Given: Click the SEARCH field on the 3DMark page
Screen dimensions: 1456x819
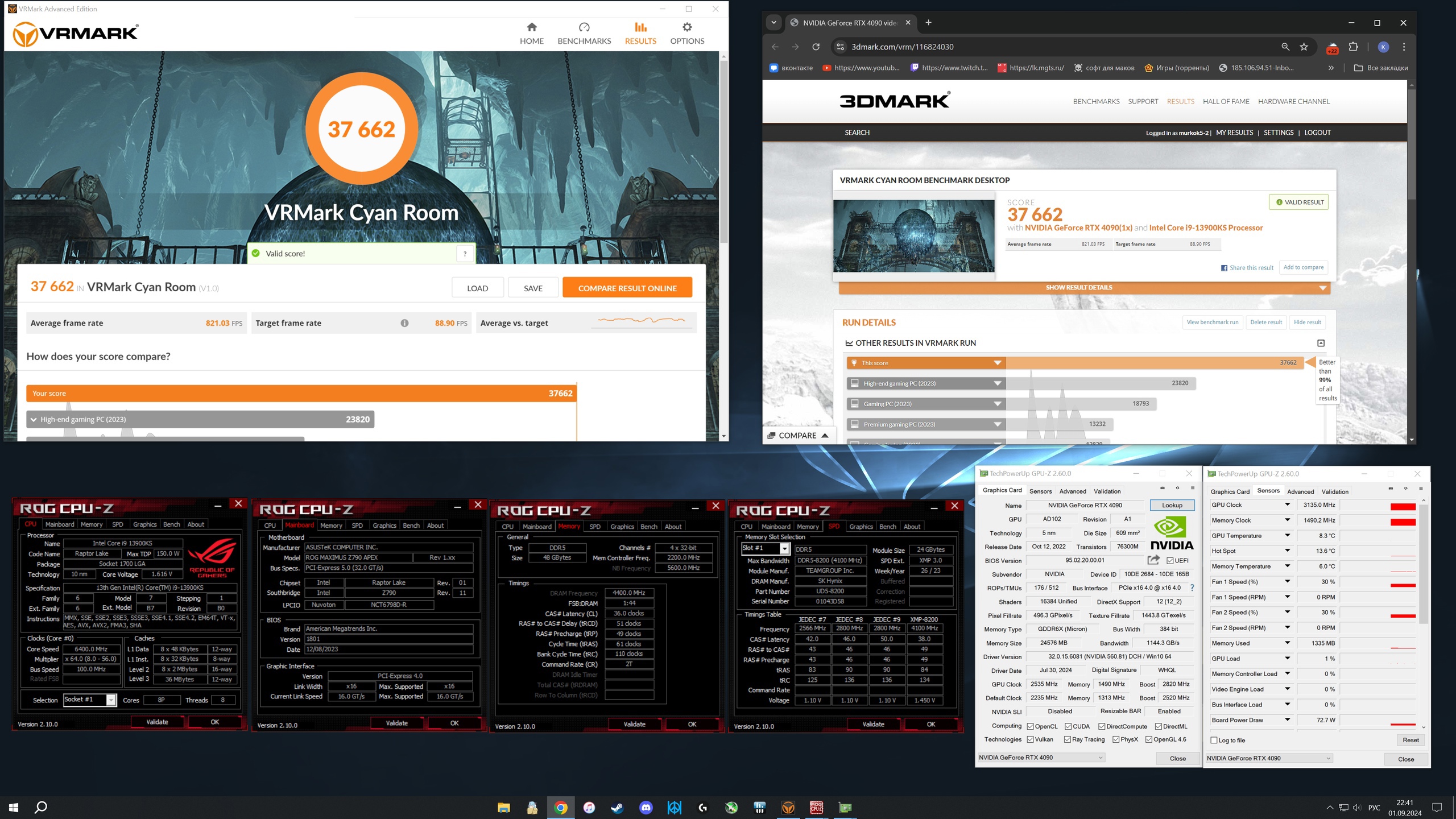Looking at the screenshot, I should click(x=857, y=133).
